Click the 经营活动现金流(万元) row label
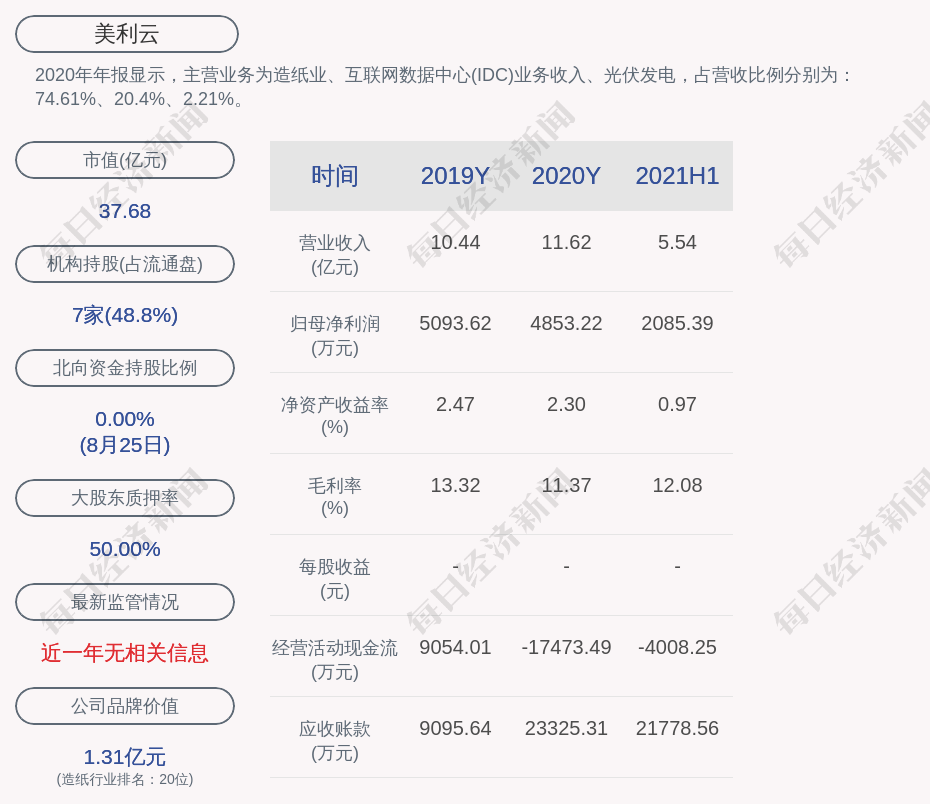Screen dimensions: 930x804 (335, 660)
